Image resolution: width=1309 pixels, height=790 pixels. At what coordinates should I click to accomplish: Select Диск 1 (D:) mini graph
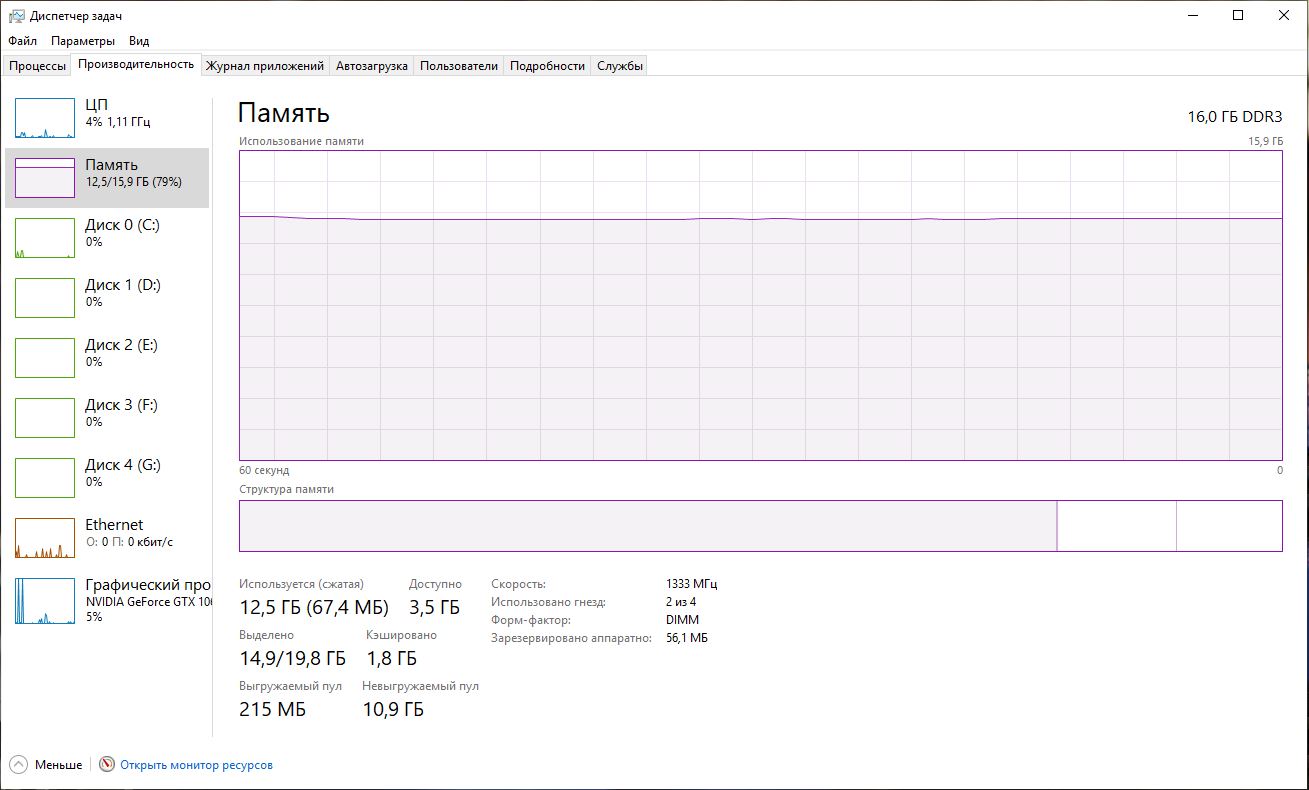tap(45, 298)
